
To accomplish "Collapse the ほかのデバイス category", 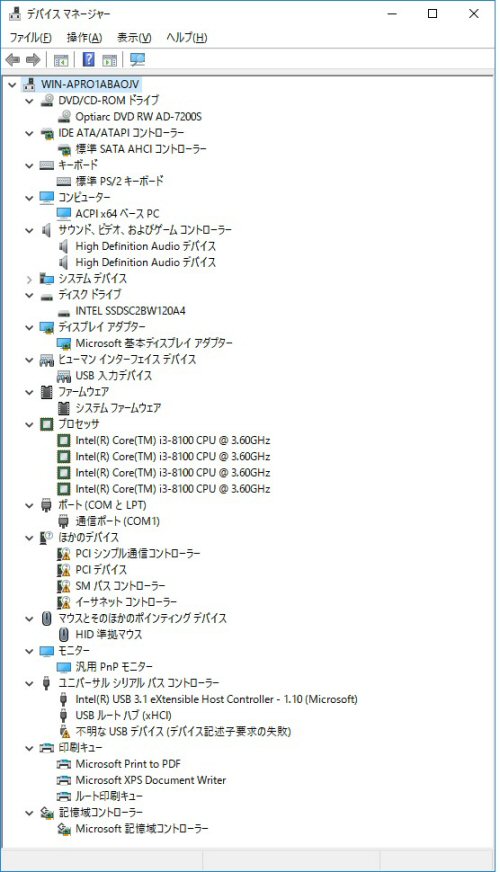I will [29, 538].
